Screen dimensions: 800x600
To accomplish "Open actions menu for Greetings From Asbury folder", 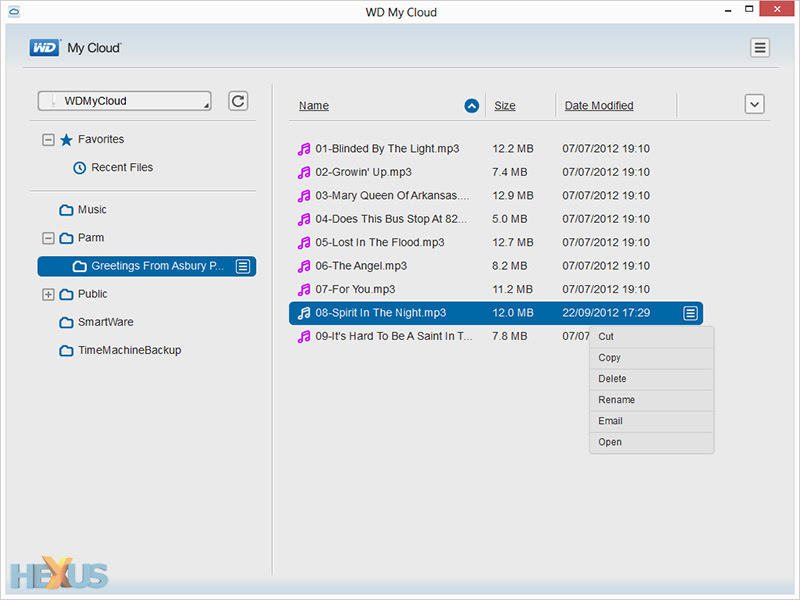I will (243, 266).
